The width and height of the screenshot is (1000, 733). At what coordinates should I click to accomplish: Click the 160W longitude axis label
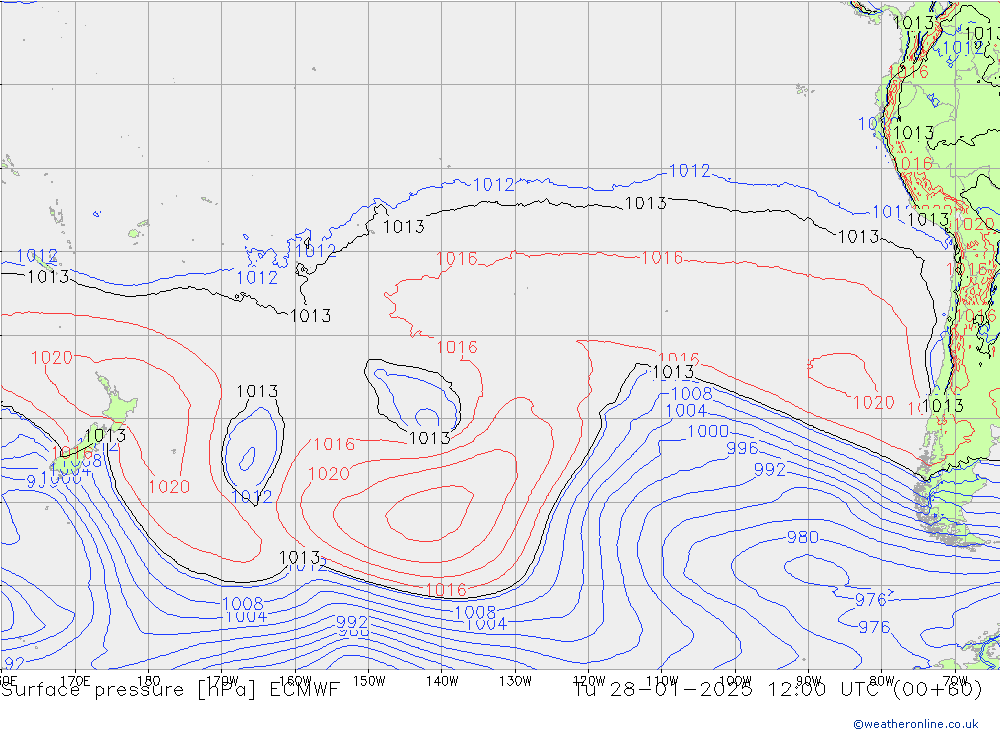coord(296,679)
